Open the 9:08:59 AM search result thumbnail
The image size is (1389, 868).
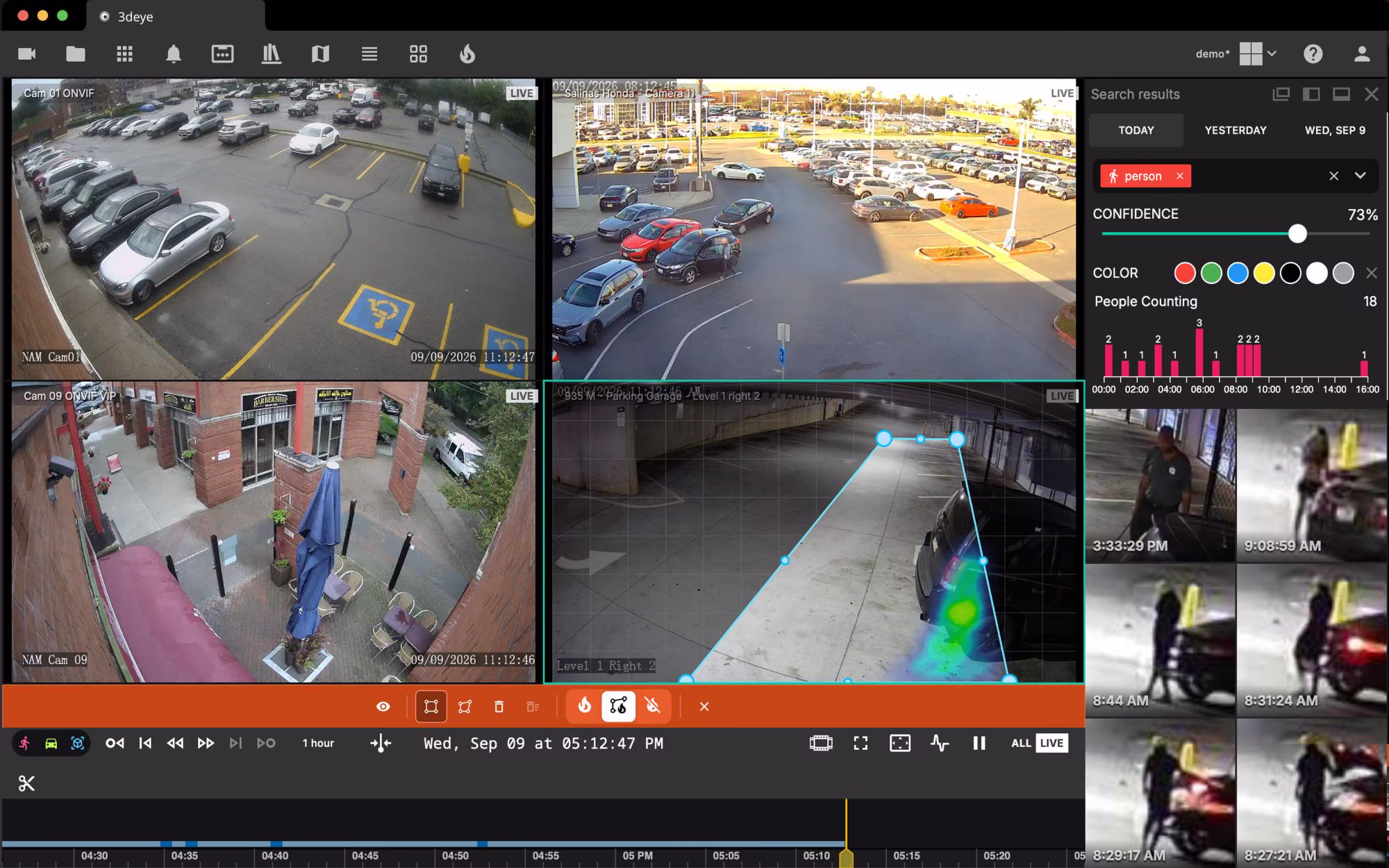click(x=1313, y=485)
